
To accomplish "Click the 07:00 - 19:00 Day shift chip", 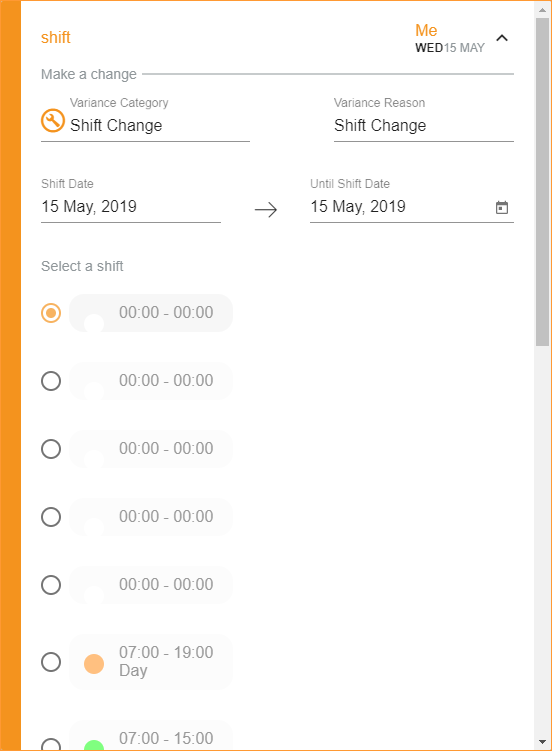I will point(151,662).
